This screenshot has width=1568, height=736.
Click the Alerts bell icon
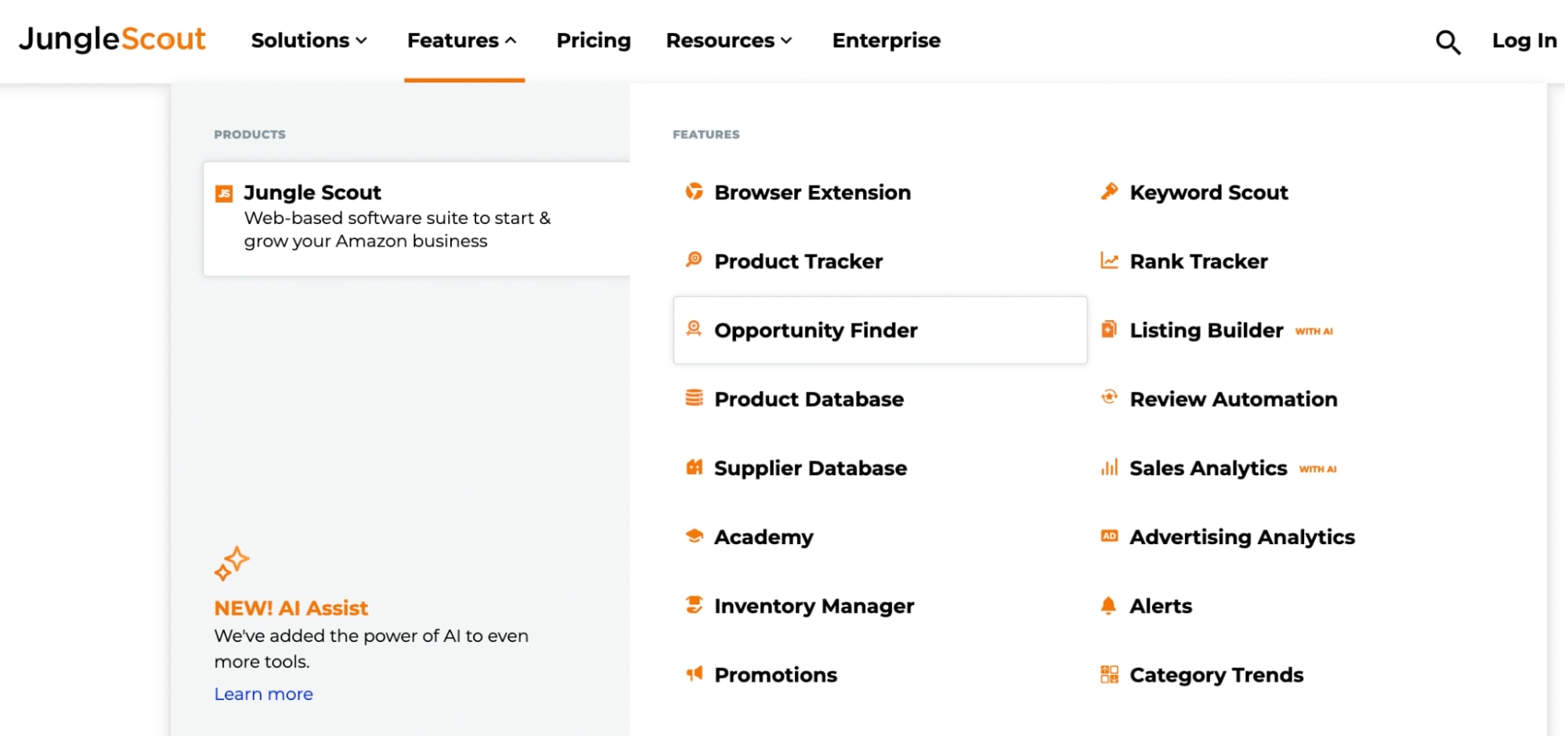1108,605
